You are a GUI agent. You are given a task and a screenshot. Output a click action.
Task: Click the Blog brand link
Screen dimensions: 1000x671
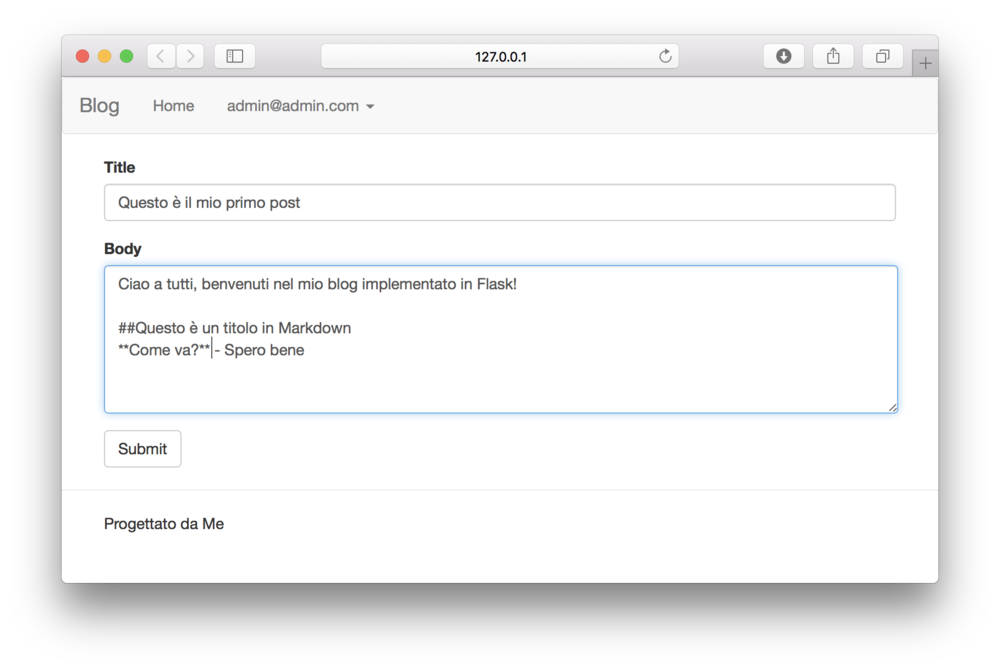99,106
